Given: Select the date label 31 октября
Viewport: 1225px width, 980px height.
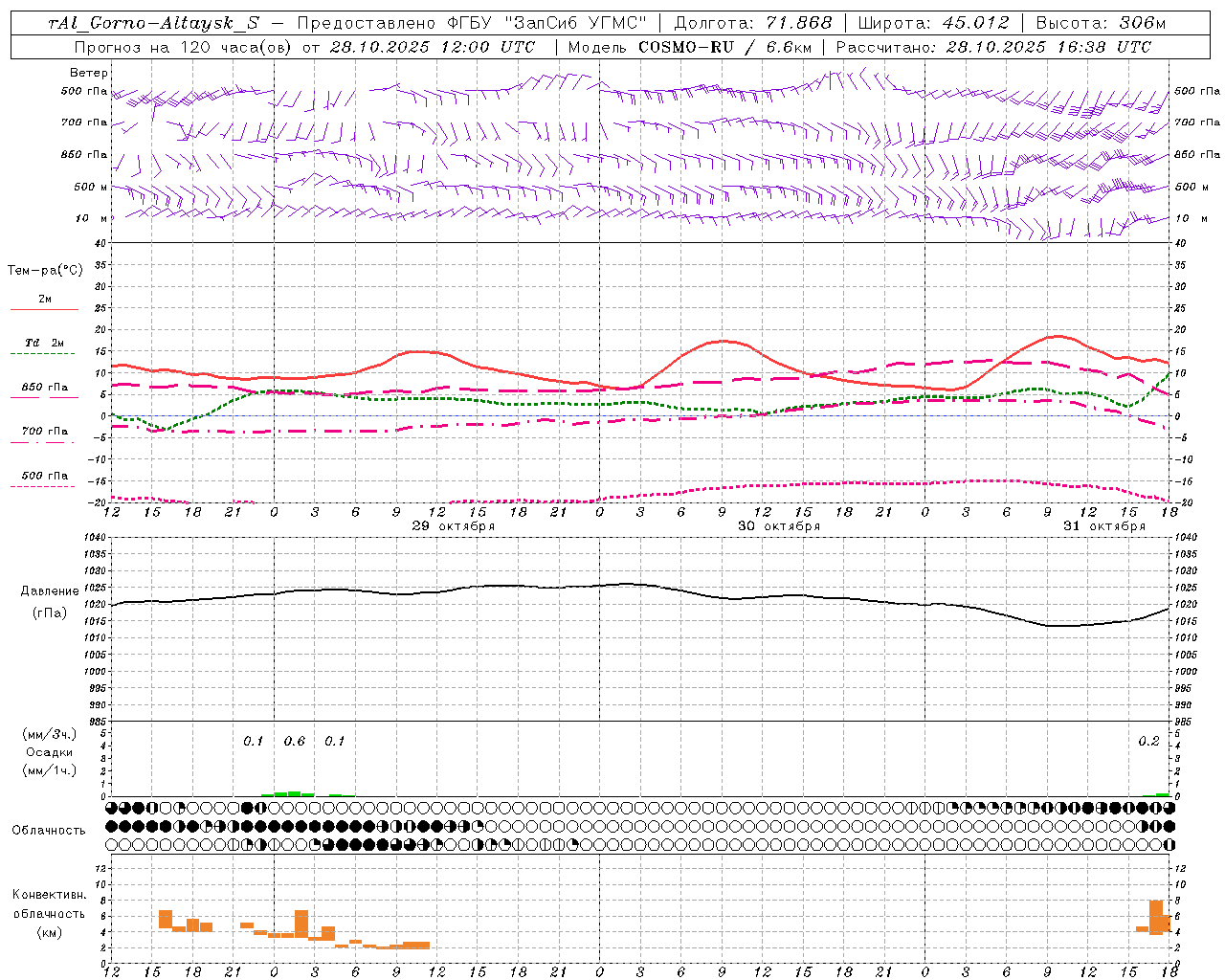Looking at the screenshot, I should pos(1104,526).
